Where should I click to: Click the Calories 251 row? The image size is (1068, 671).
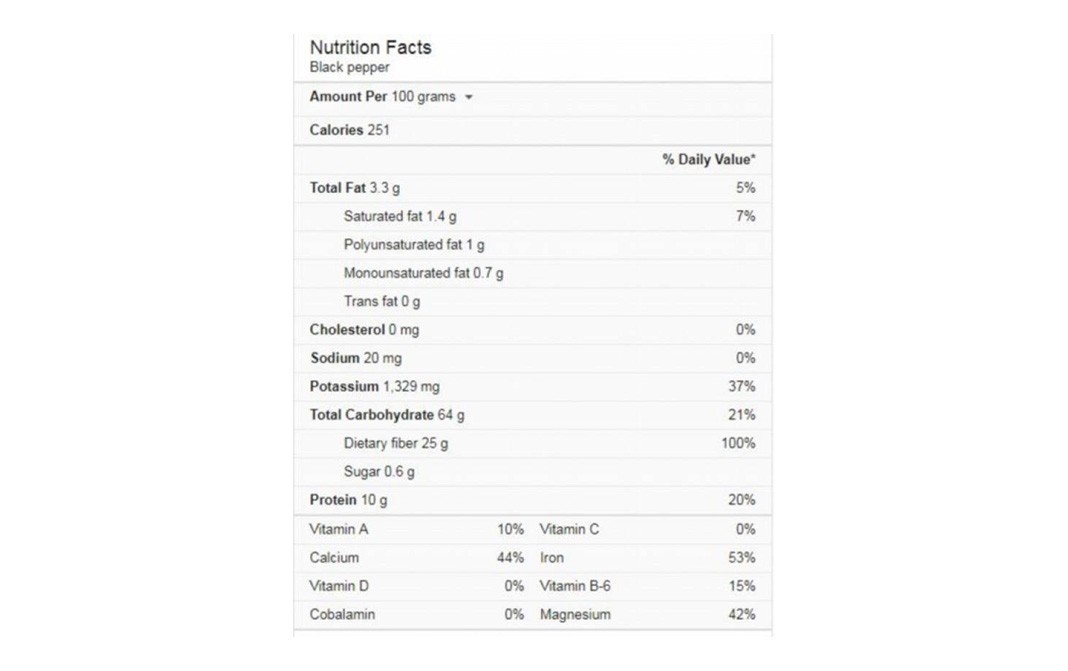coord(533,130)
